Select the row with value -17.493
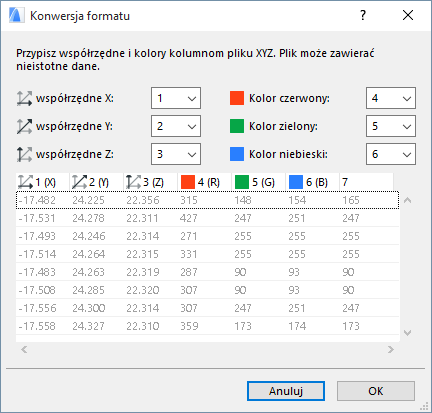This screenshot has width=432, height=413. pos(207,236)
